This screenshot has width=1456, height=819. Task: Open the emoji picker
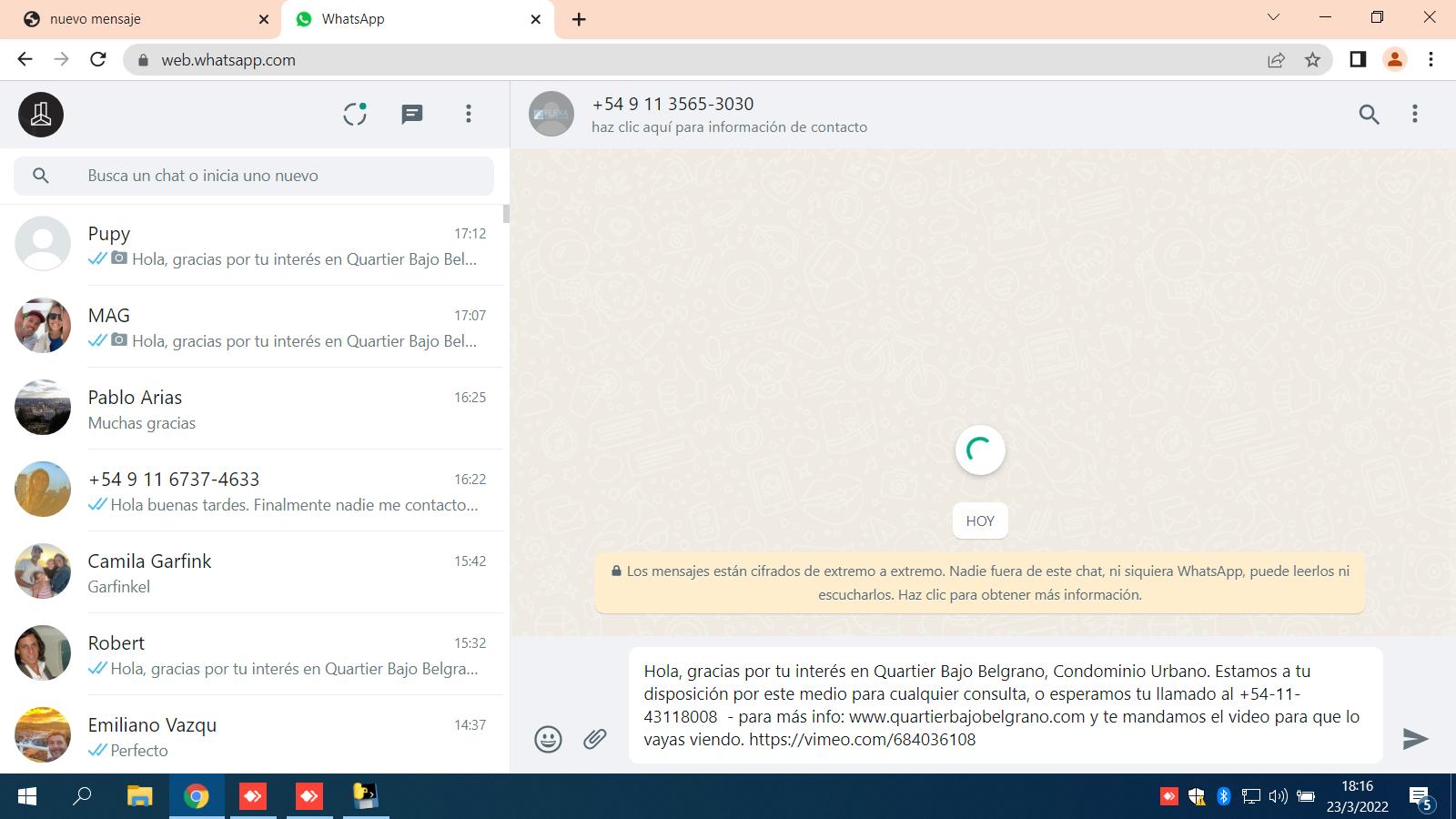[x=548, y=739]
